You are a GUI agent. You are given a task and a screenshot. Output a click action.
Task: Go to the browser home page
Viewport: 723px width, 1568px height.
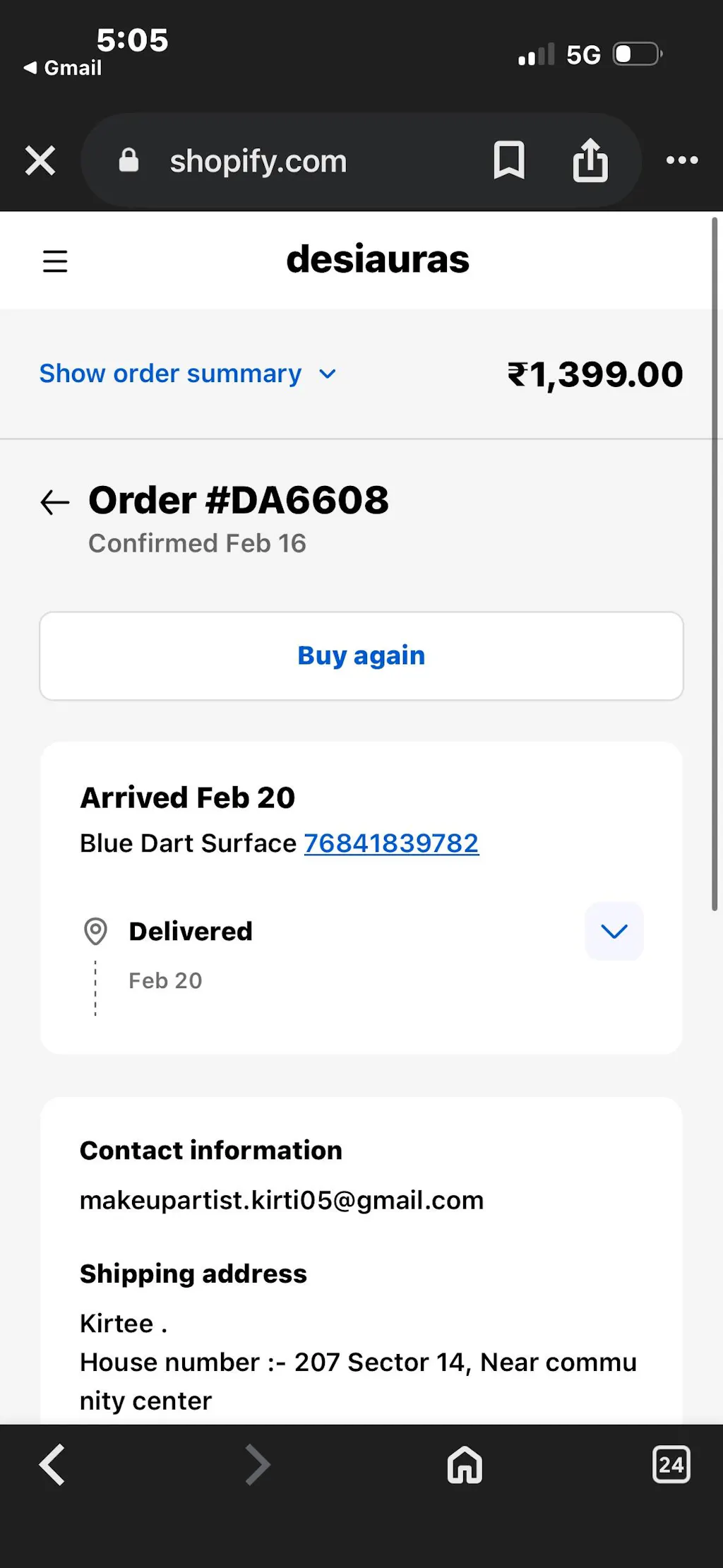(x=465, y=1465)
